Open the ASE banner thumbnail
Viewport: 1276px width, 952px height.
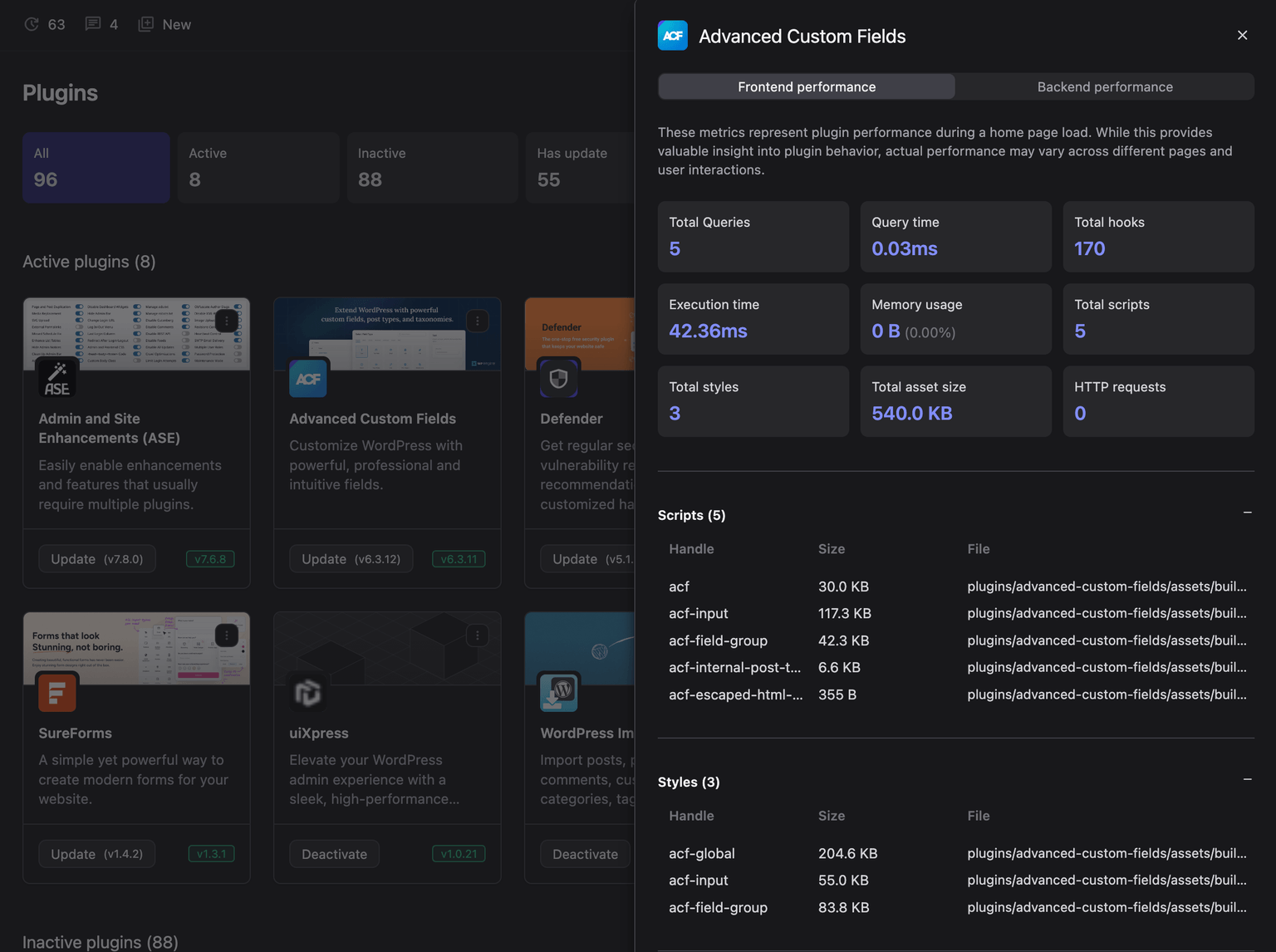[136, 334]
